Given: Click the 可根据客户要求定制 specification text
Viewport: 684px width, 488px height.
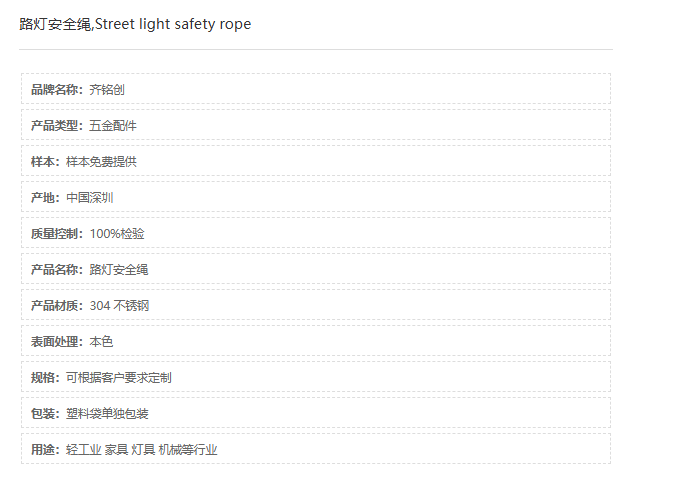Looking at the screenshot, I should coord(119,378).
